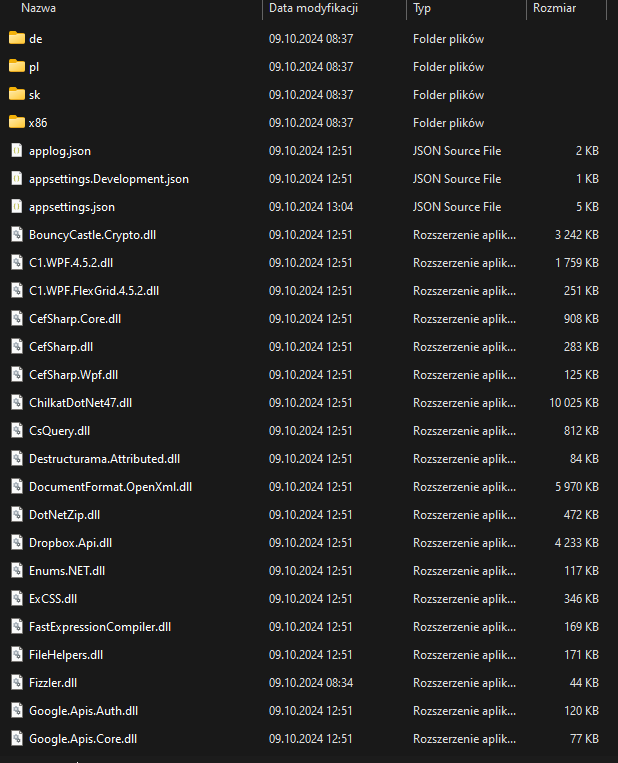Select file name CefSharp.Core.dll
Screen dimensions: 618x763
pos(75,319)
